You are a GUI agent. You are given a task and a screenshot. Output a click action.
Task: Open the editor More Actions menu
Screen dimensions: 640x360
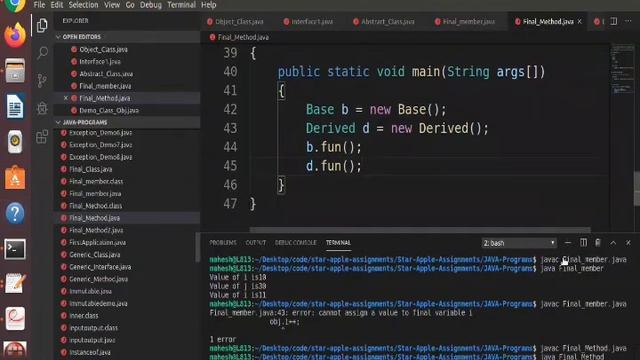pos(628,21)
